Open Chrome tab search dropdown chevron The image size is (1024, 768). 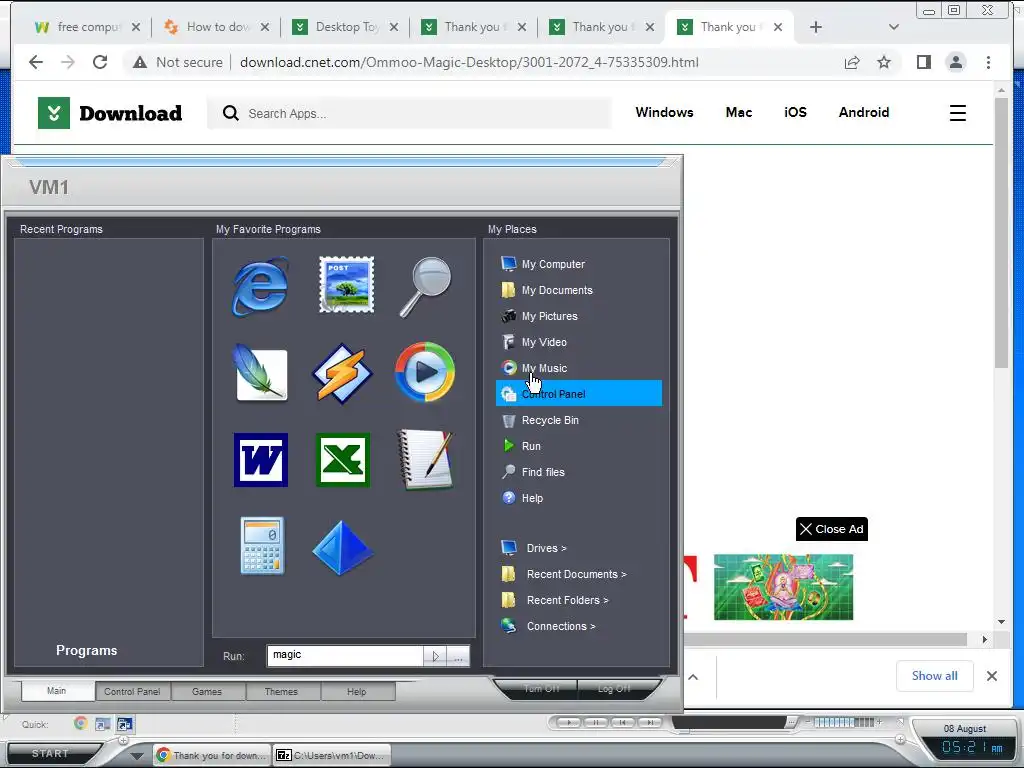point(894,27)
